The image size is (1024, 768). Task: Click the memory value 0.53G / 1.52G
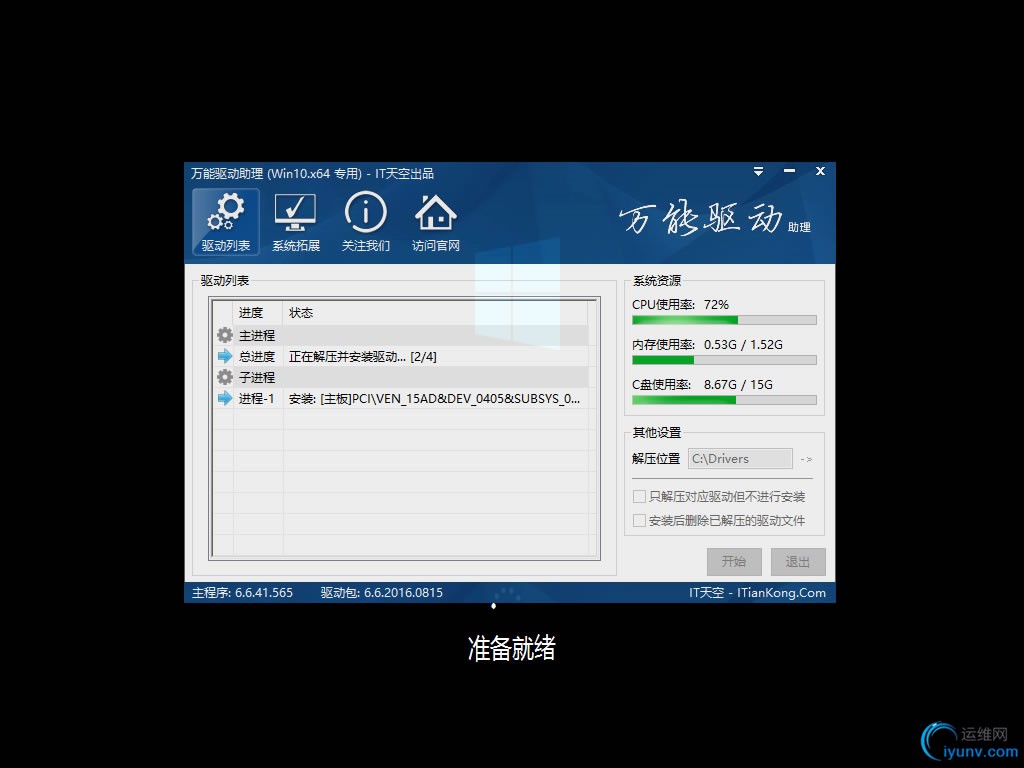click(743, 344)
